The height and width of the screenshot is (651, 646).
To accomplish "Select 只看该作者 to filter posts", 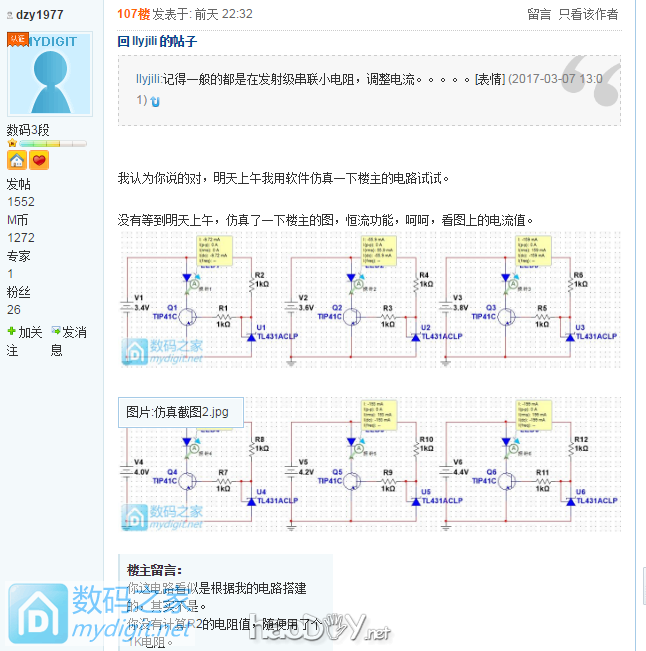I will tap(588, 14).
